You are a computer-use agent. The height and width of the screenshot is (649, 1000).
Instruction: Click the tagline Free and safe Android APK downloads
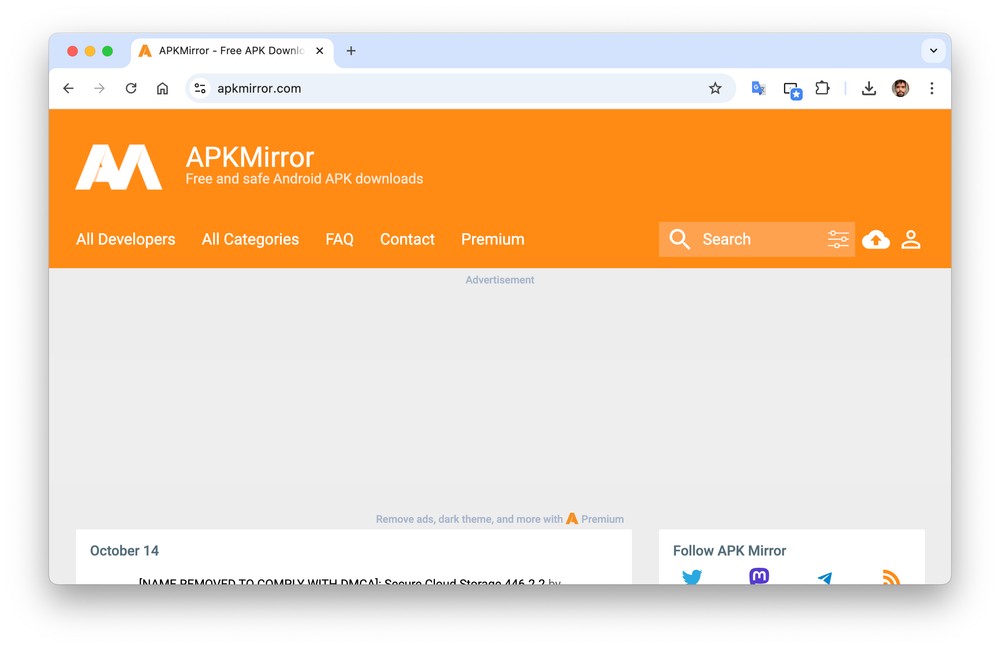tap(304, 179)
